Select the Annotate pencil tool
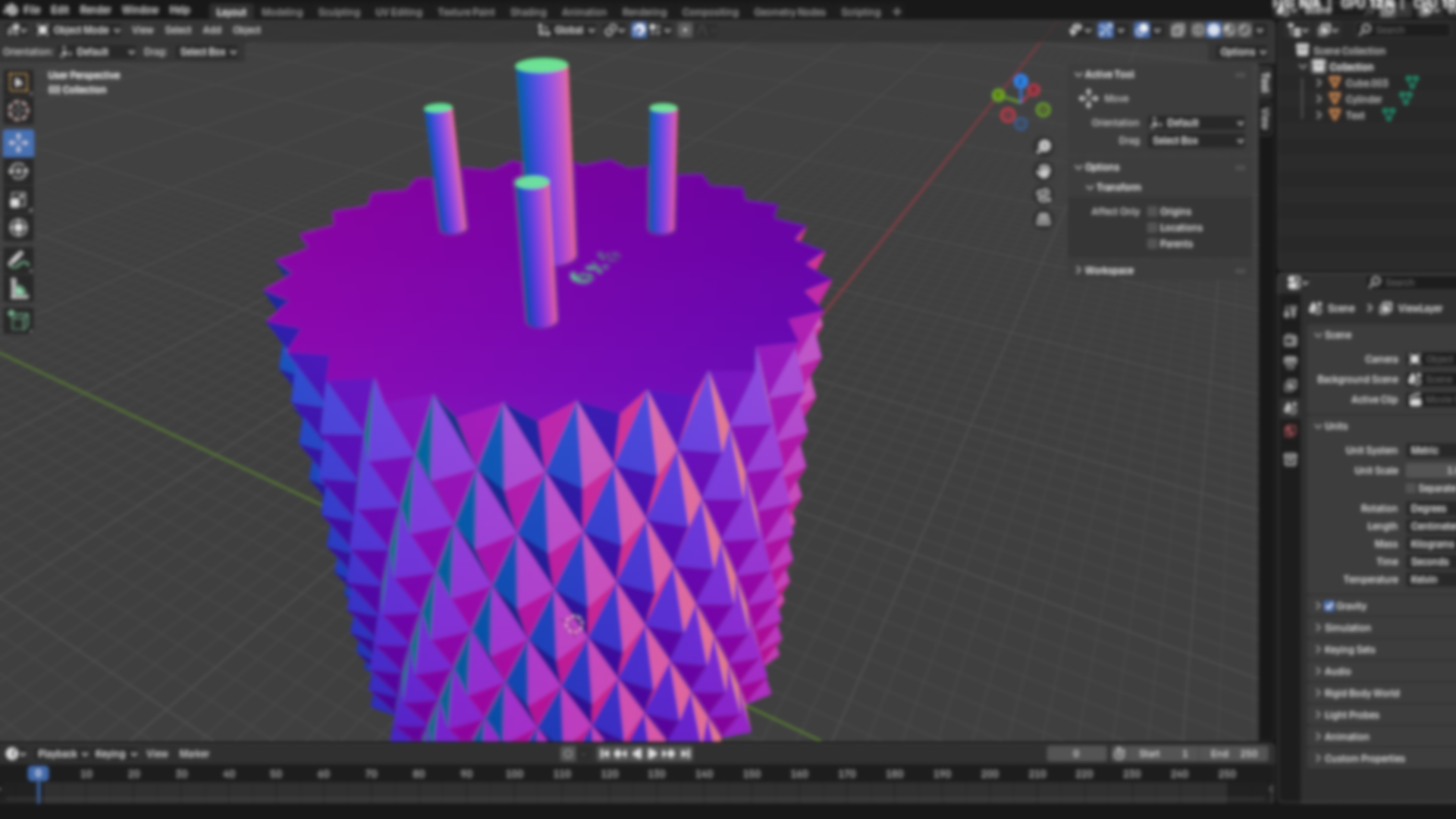 pyautogui.click(x=19, y=260)
